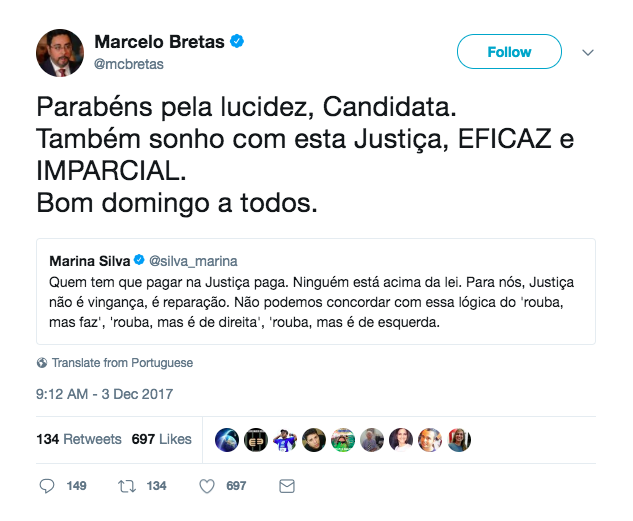
Task: Open the @mcbretas handle link
Action: tap(129, 64)
